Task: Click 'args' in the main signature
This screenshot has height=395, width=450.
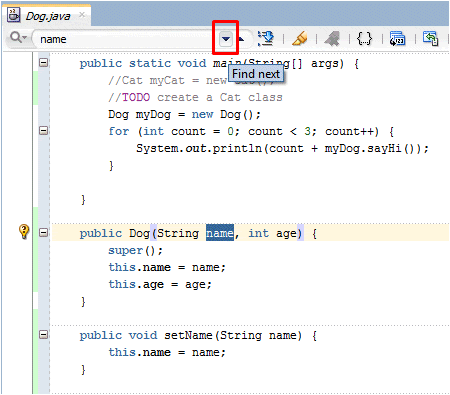Action: coord(325,63)
